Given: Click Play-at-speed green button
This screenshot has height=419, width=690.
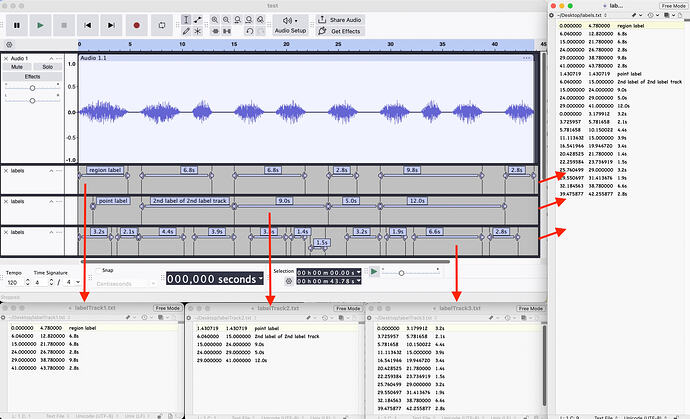Looking at the screenshot, I should pos(374,272).
